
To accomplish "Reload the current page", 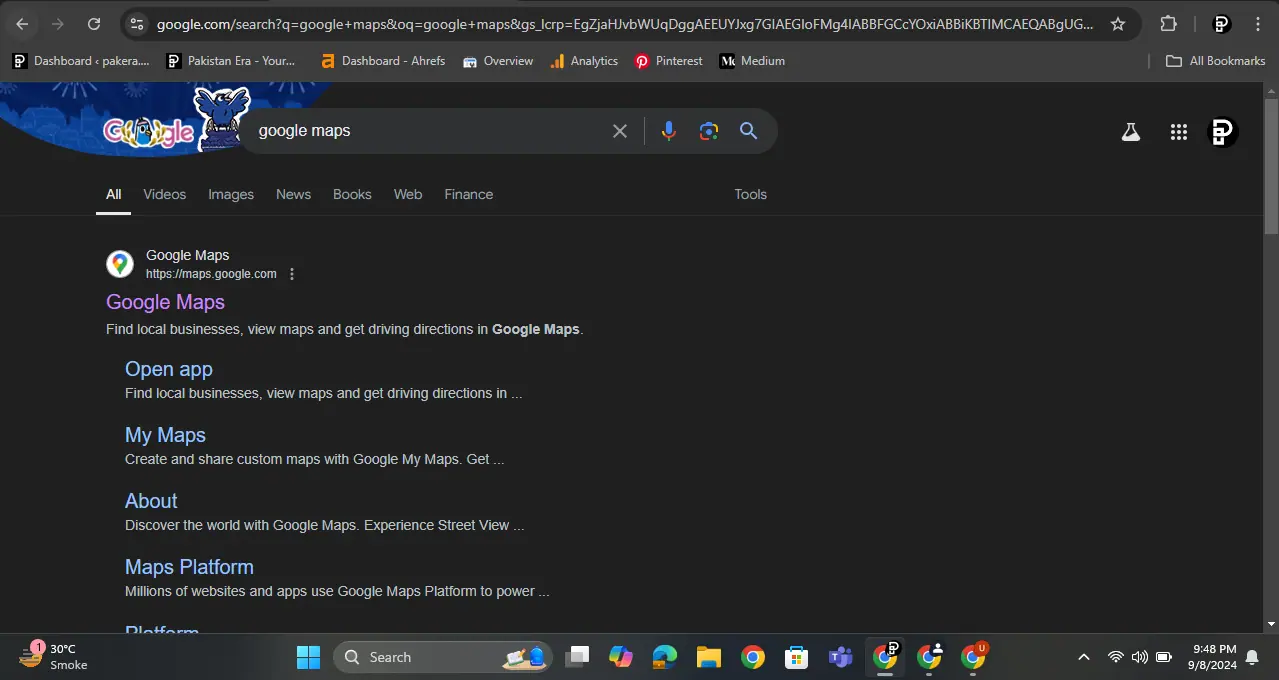I will pos(94,24).
